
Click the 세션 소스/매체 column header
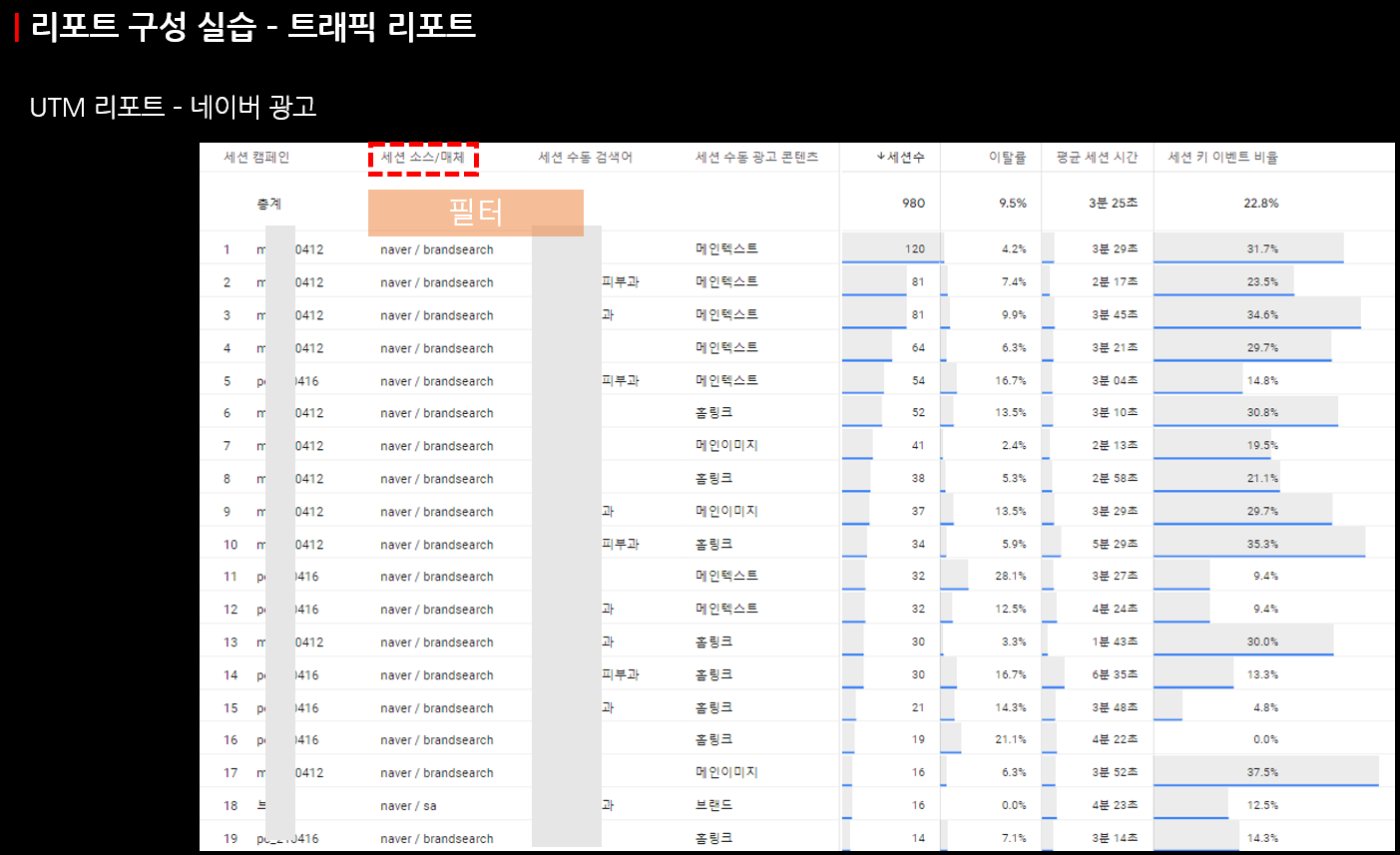pos(423,157)
